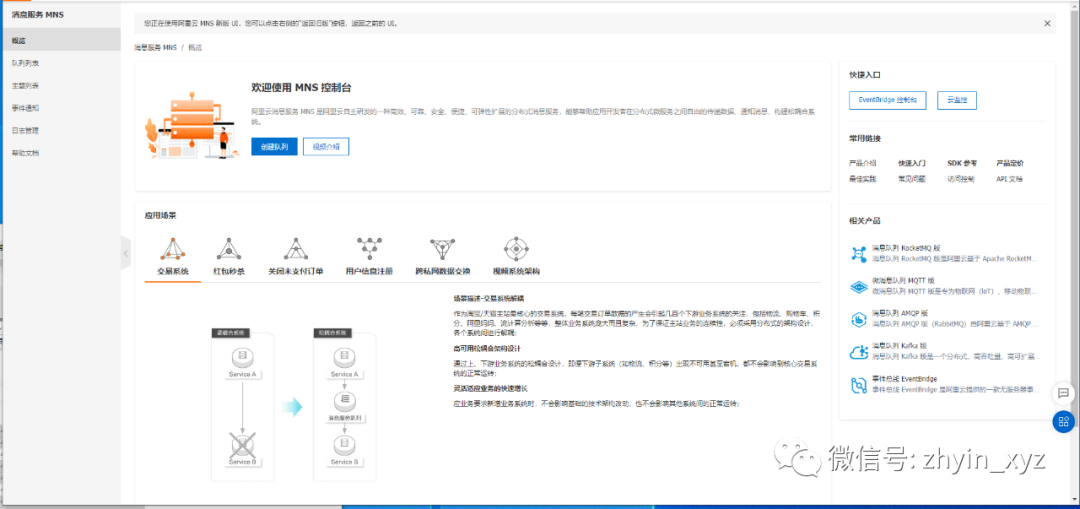This screenshot has height=509, width=1080.
Task: Click the 快捷入口 section heading
Action: coord(864,74)
